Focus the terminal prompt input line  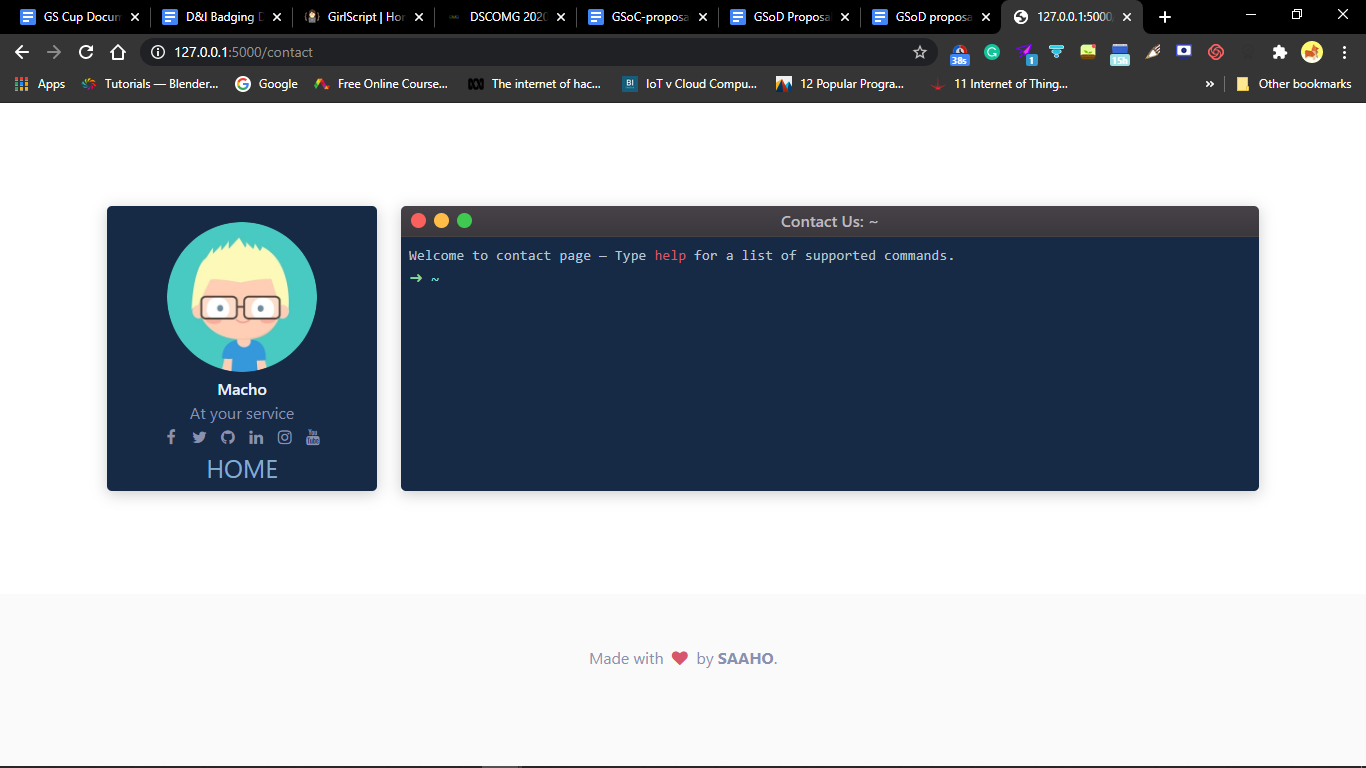click(x=829, y=278)
